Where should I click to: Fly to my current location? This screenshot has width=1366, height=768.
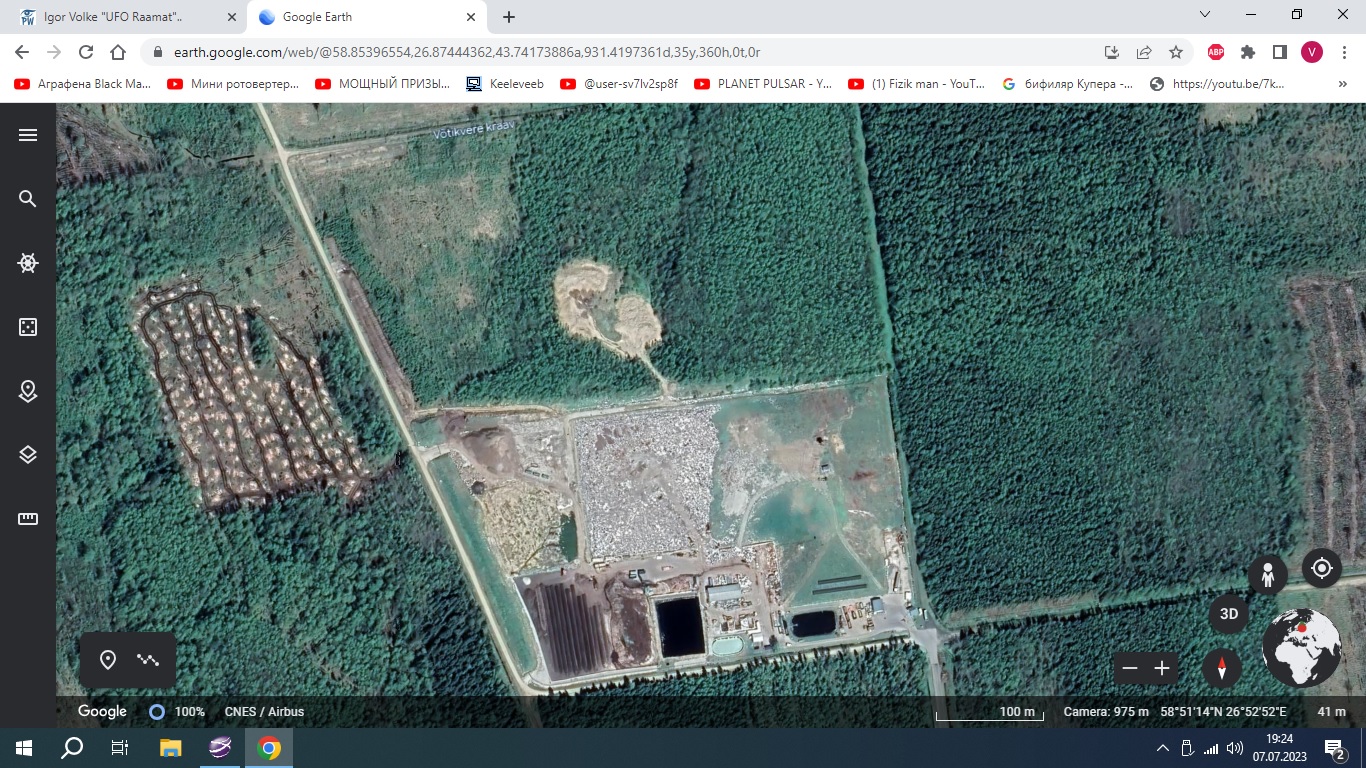pos(1321,568)
